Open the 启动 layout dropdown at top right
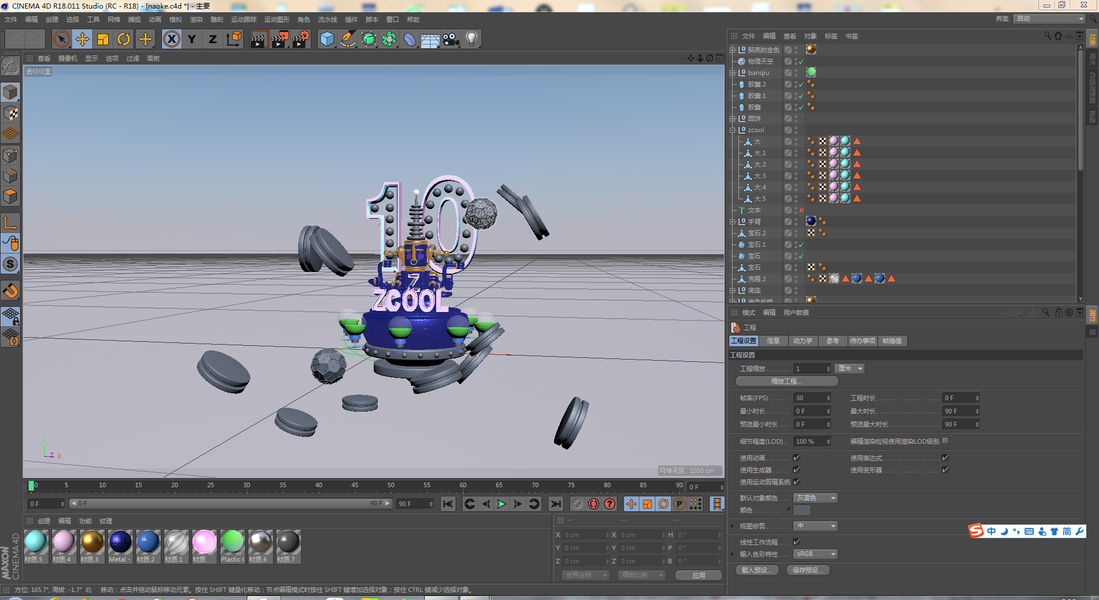 tap(1049, 19)
